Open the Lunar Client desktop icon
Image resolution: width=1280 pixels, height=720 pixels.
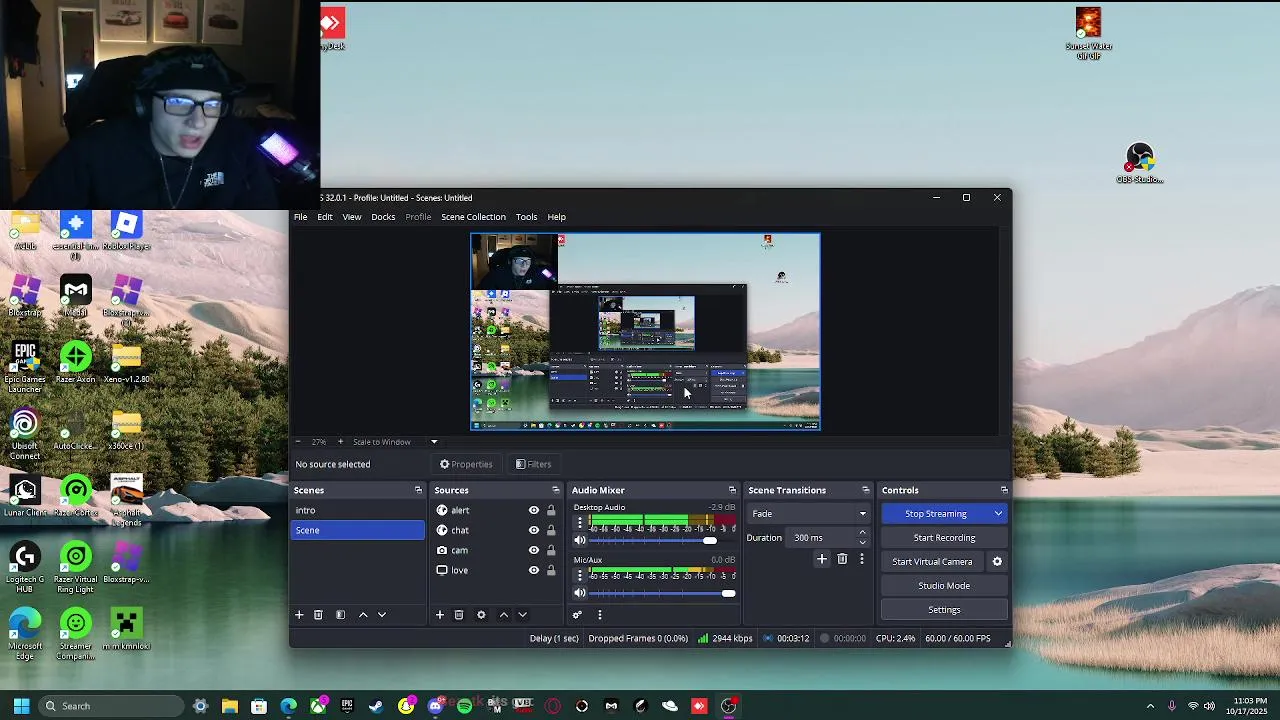[25, 497]
